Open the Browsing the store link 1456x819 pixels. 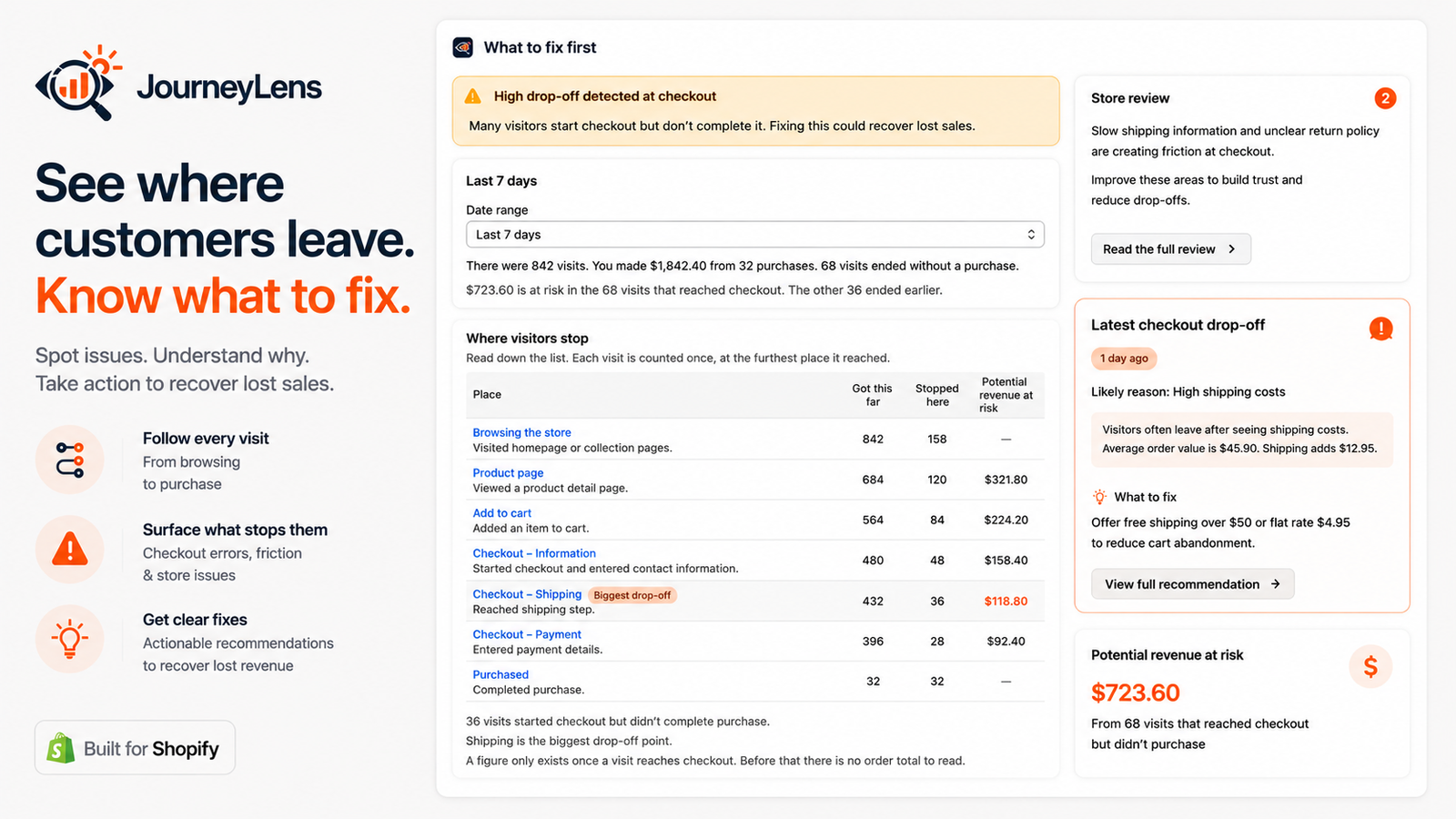(x=522, y=433)
